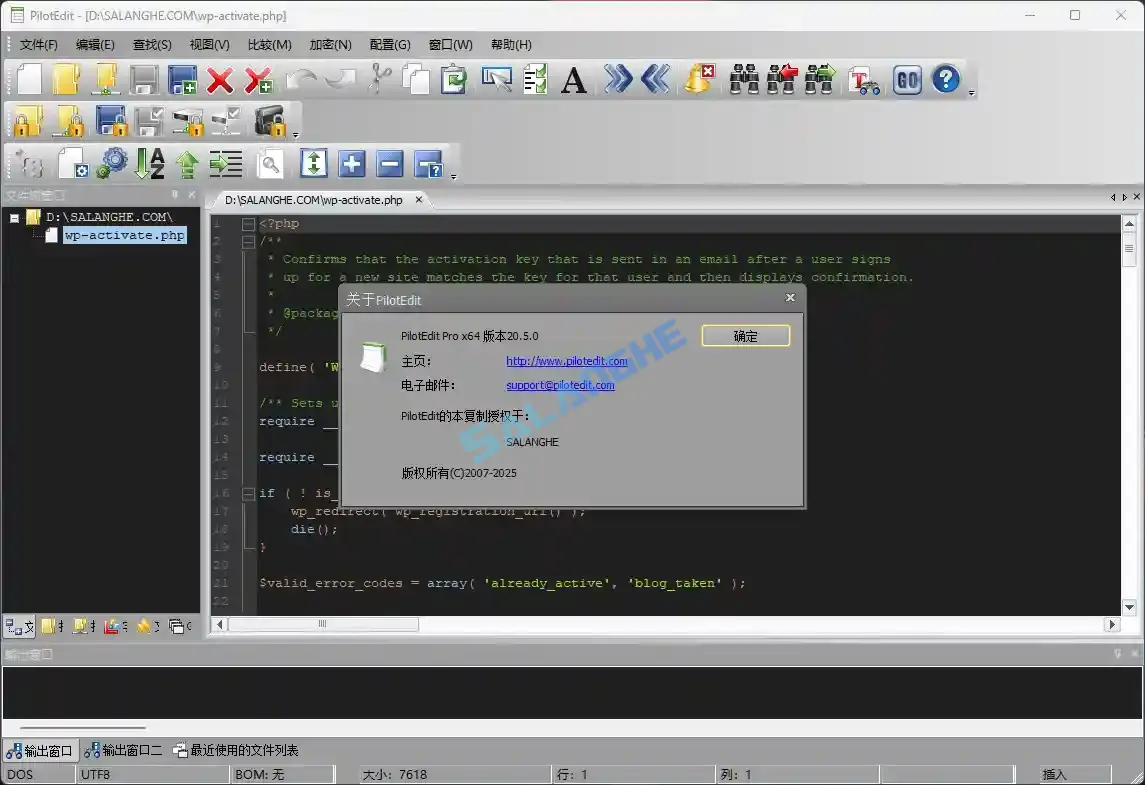
Task: Click the padlocked folder icon to open encrypted file
Action: coord(25,121)
